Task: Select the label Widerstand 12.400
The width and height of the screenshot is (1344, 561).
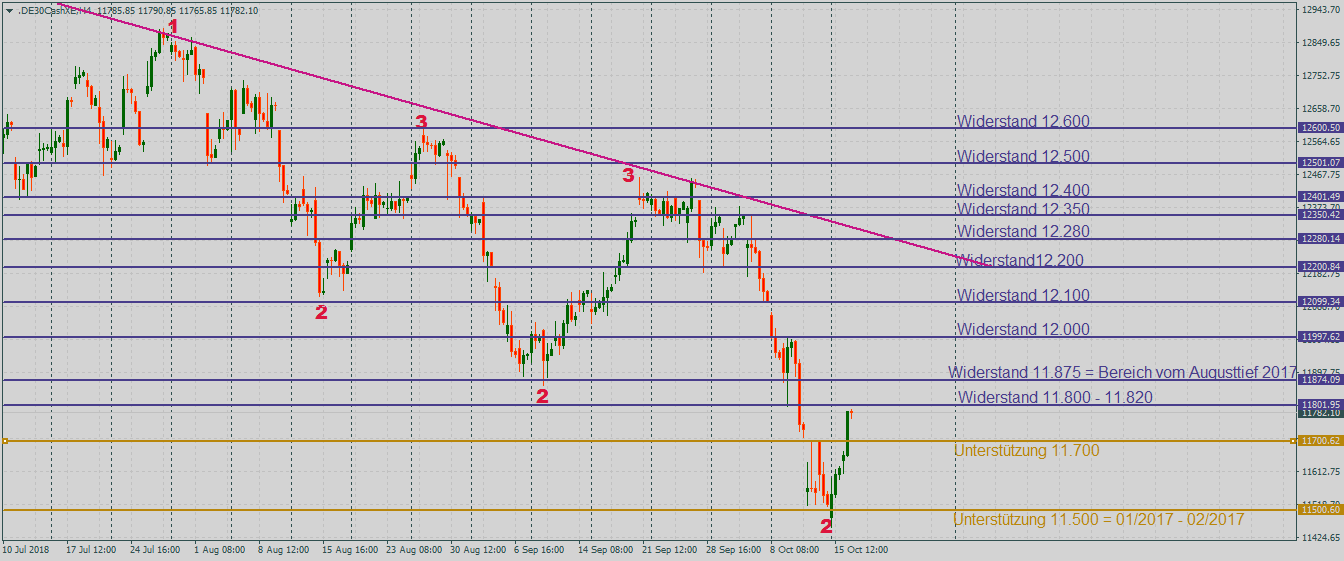Action: pyautogui.click(x=1023, y=190)
